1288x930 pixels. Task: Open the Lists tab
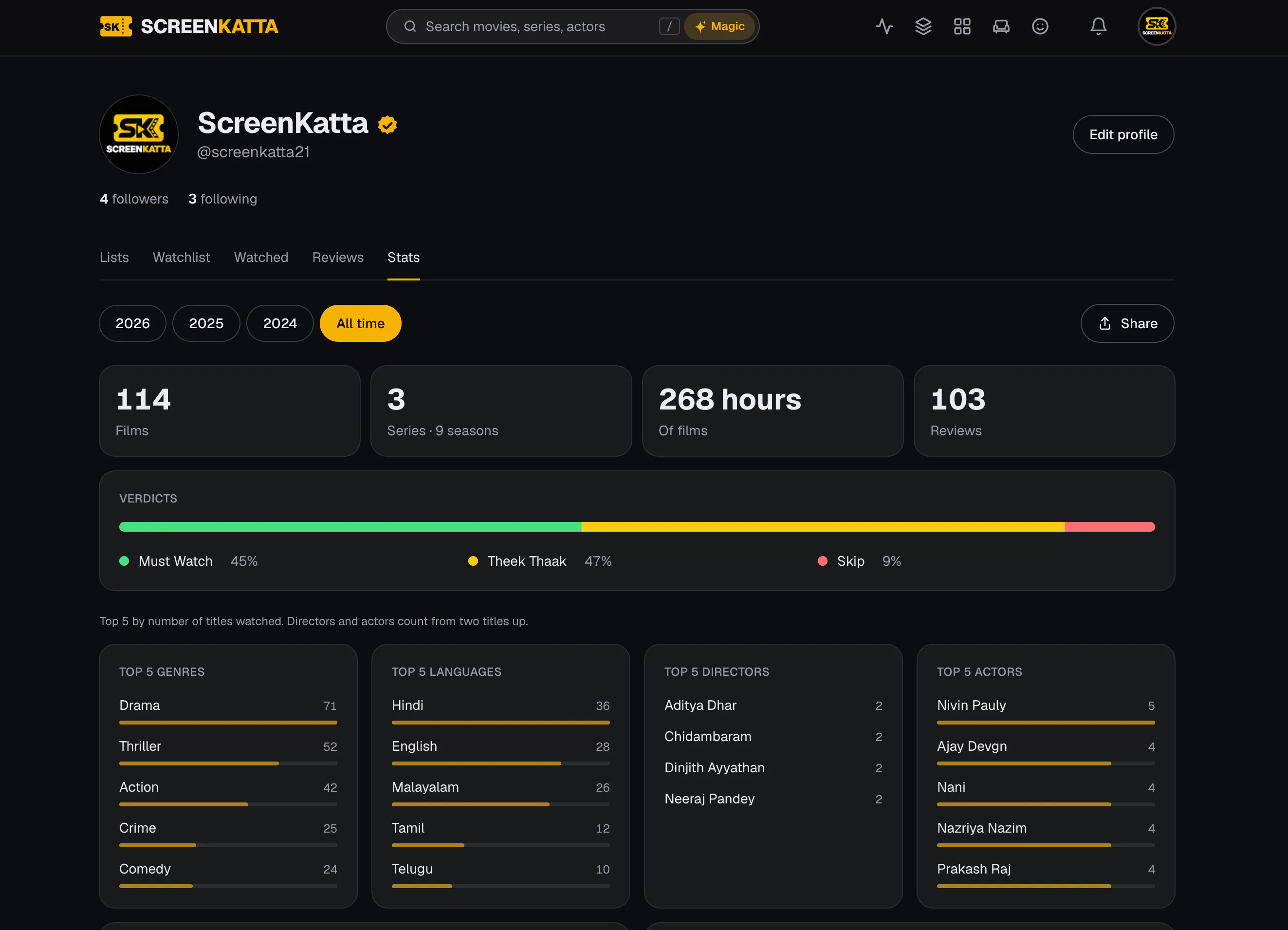[114, 258]
